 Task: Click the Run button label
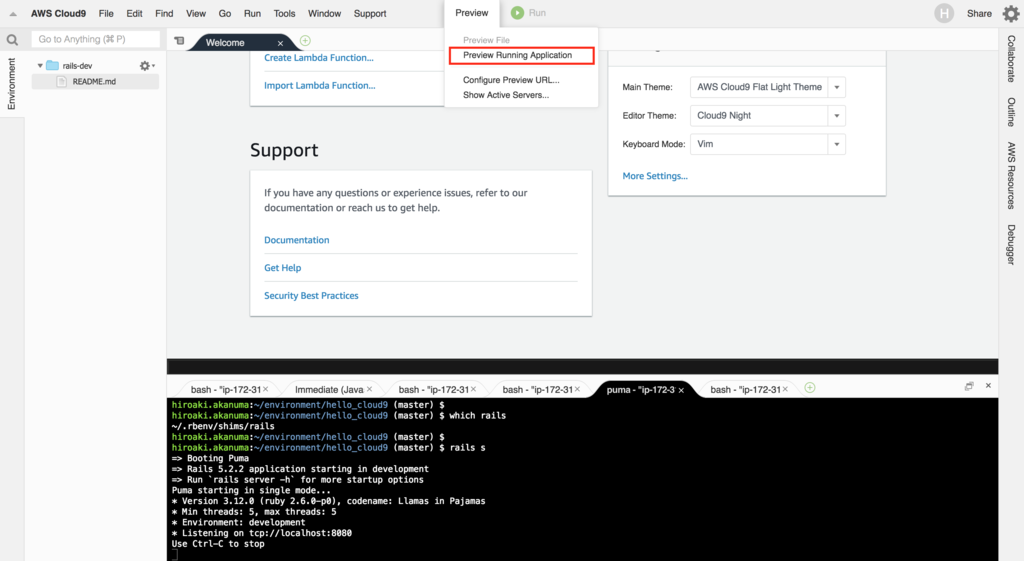(x=537, y=13)
